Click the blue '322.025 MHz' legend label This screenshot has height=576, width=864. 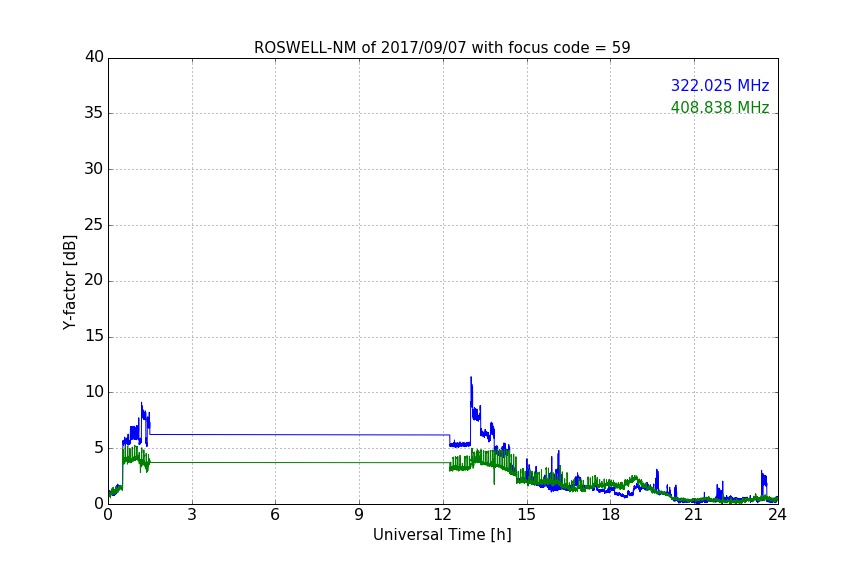(720, 85)
